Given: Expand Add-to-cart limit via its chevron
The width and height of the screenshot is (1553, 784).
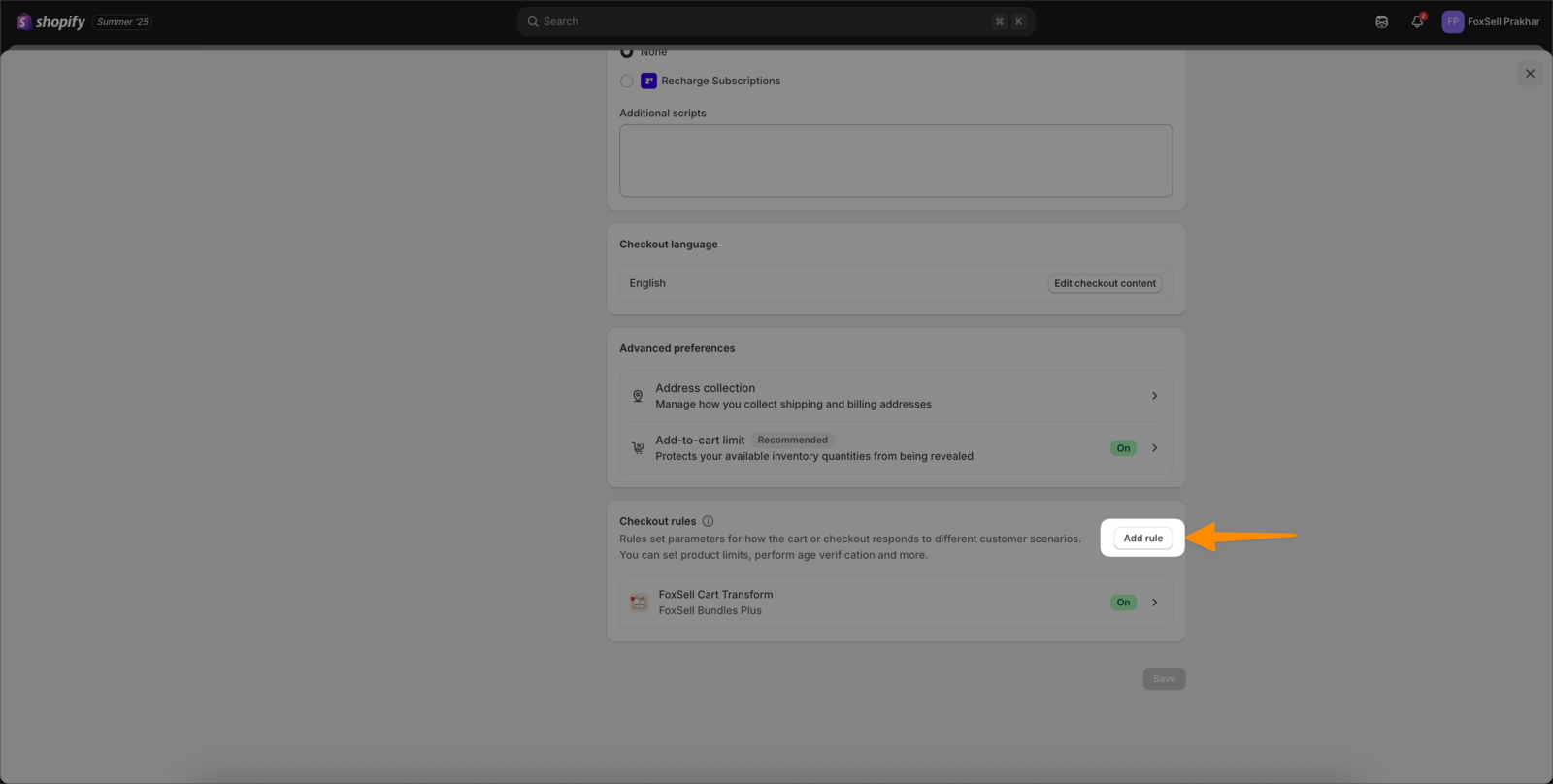Looking at the screenshot, I should tap(1154, 448).
